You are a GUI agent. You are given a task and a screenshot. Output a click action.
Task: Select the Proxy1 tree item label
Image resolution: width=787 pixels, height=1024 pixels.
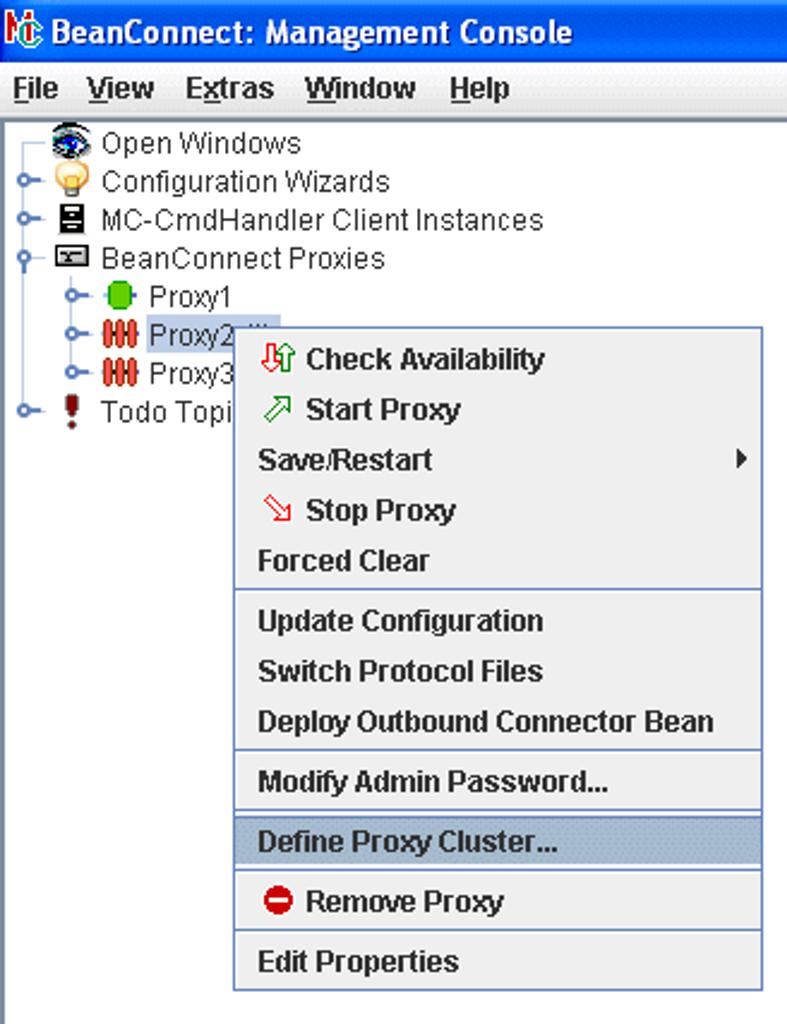coord(189,297)
